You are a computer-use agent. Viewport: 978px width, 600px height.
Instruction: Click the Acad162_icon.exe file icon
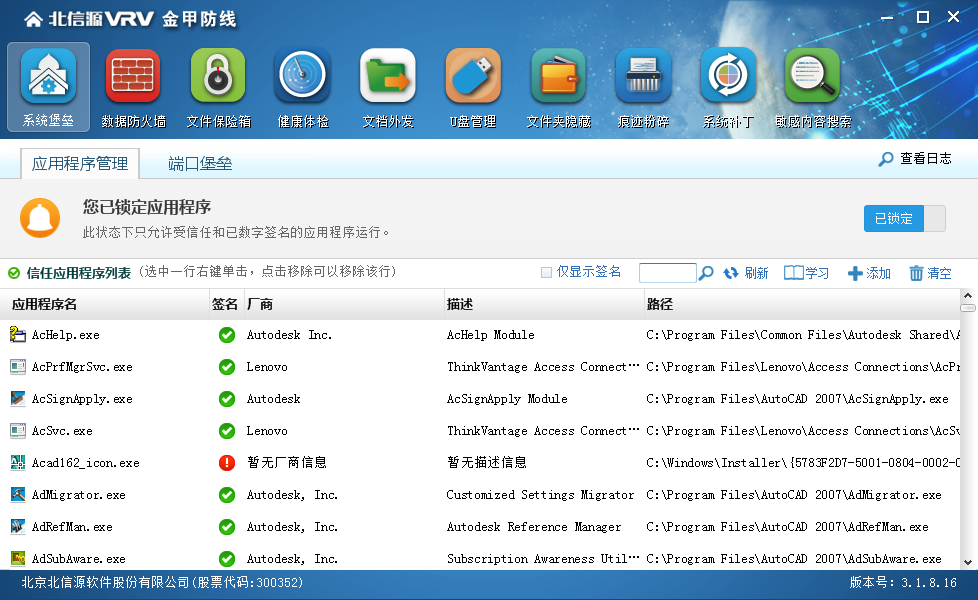(17, 463)
